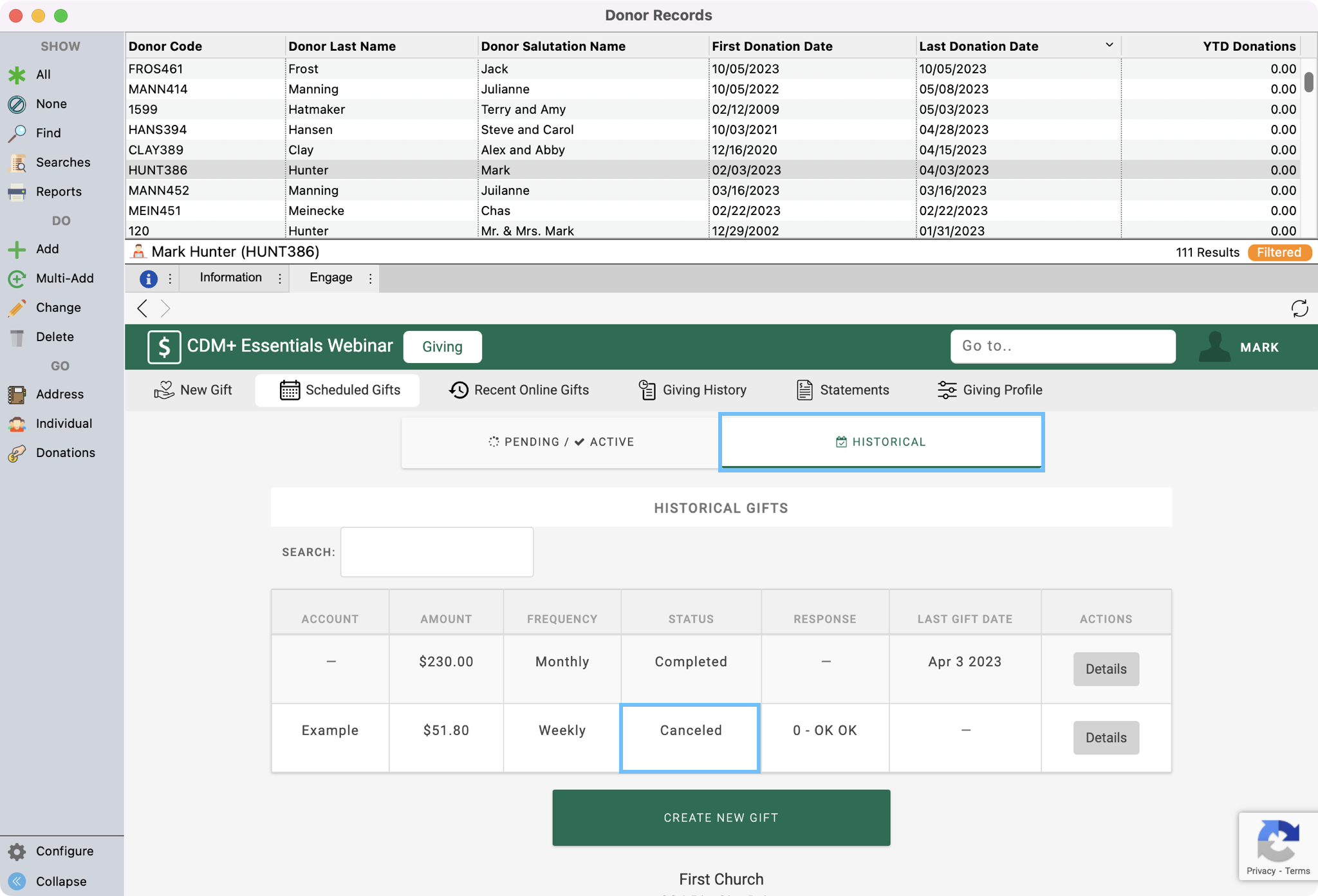The image size is (1318, 896).
Task: Open the Reports printer icon
Action: tap(17, 192)
